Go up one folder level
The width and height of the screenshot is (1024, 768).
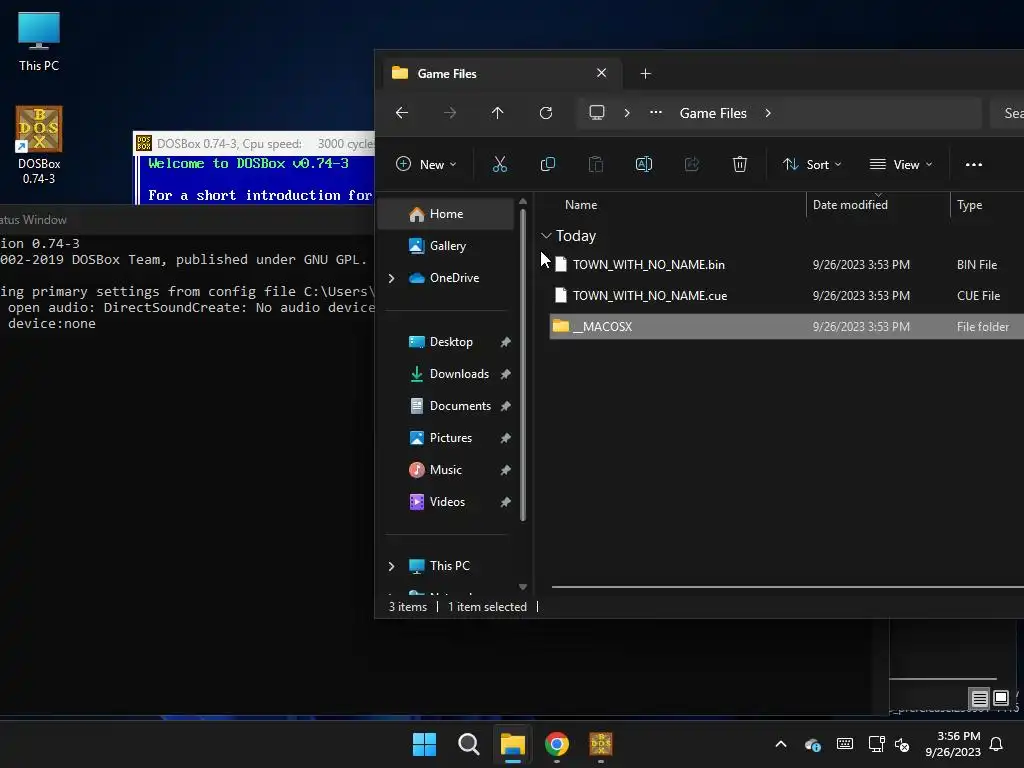click(x=498, y=113)
